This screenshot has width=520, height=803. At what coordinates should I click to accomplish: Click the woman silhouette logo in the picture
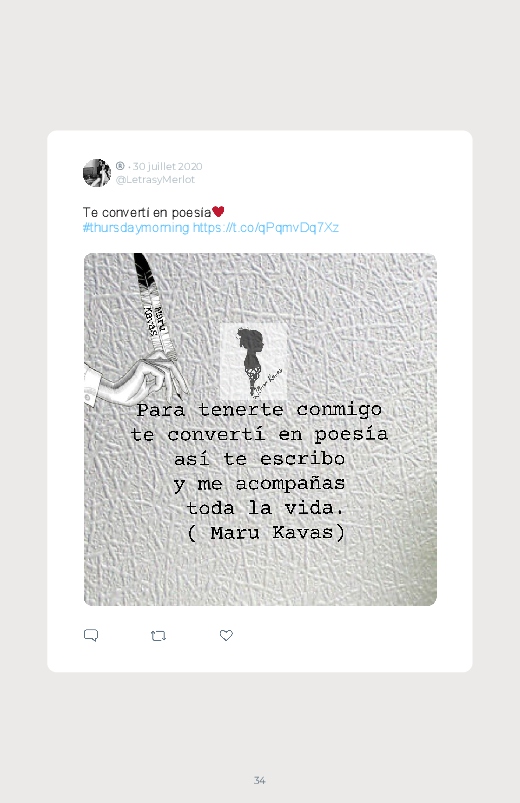pos(254,361)
